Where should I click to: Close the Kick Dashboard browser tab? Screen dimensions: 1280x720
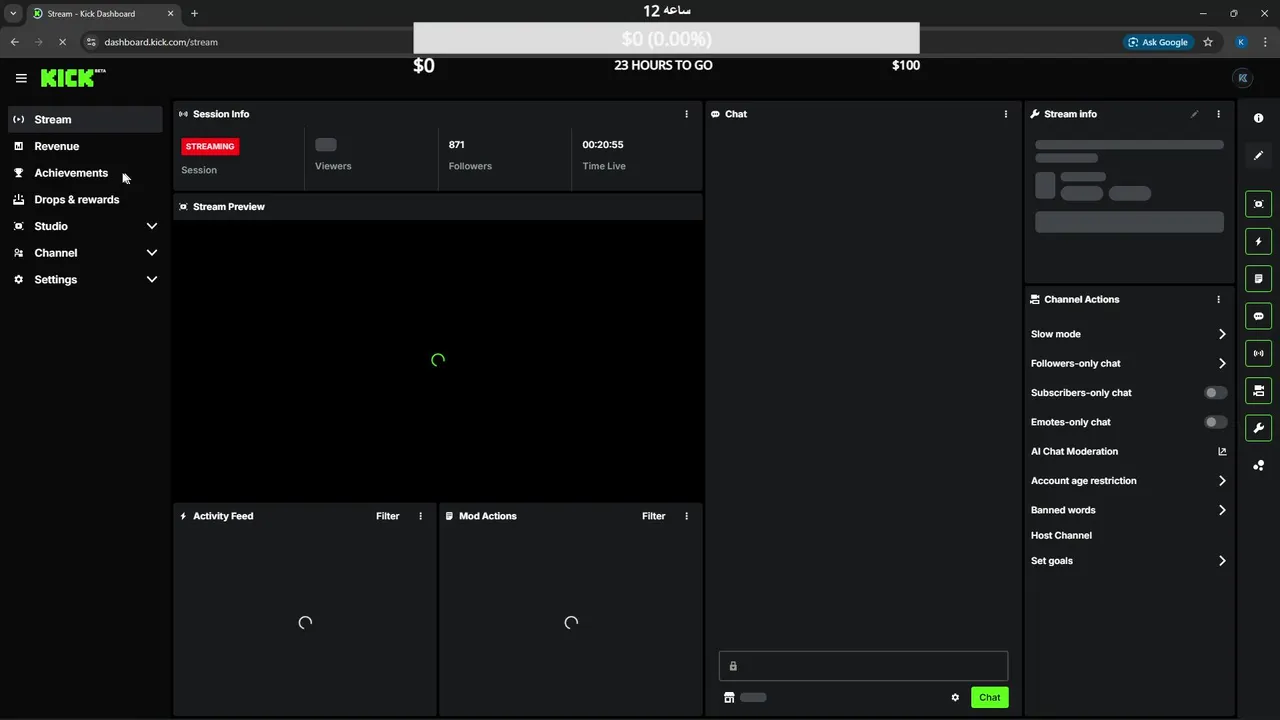coord(170,14)
